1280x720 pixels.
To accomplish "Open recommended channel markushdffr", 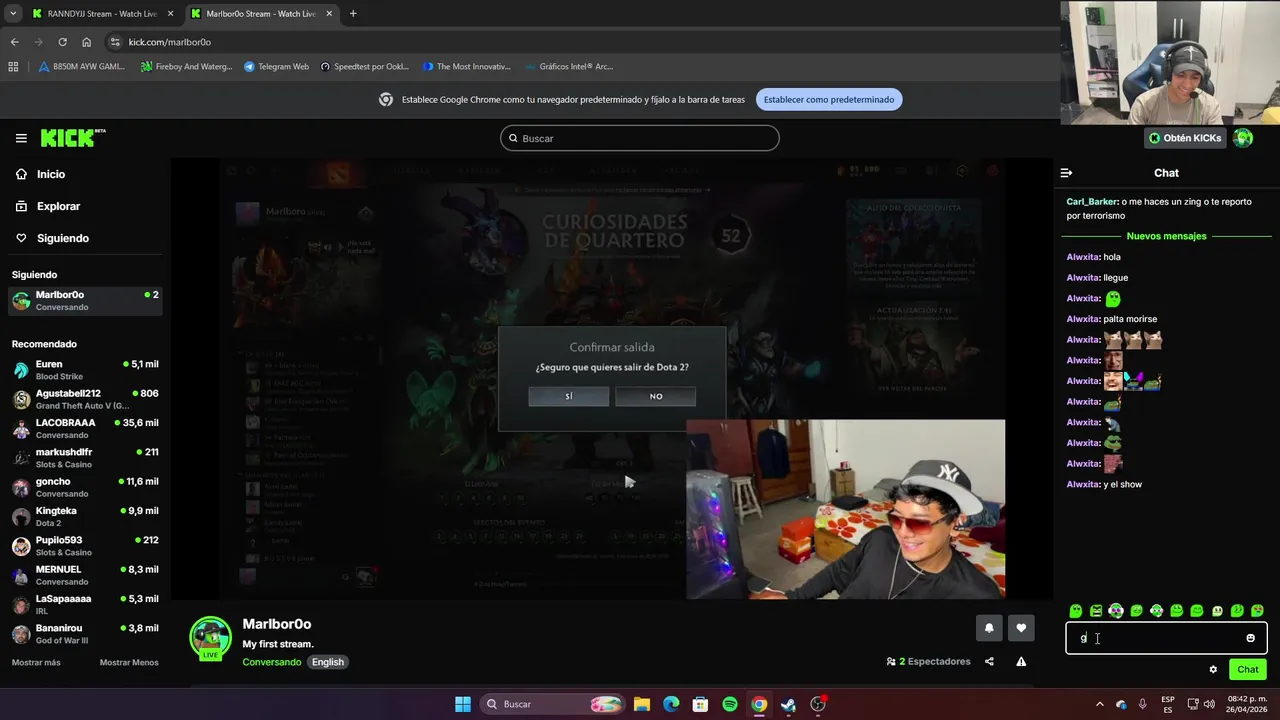I will click(85, 458).
